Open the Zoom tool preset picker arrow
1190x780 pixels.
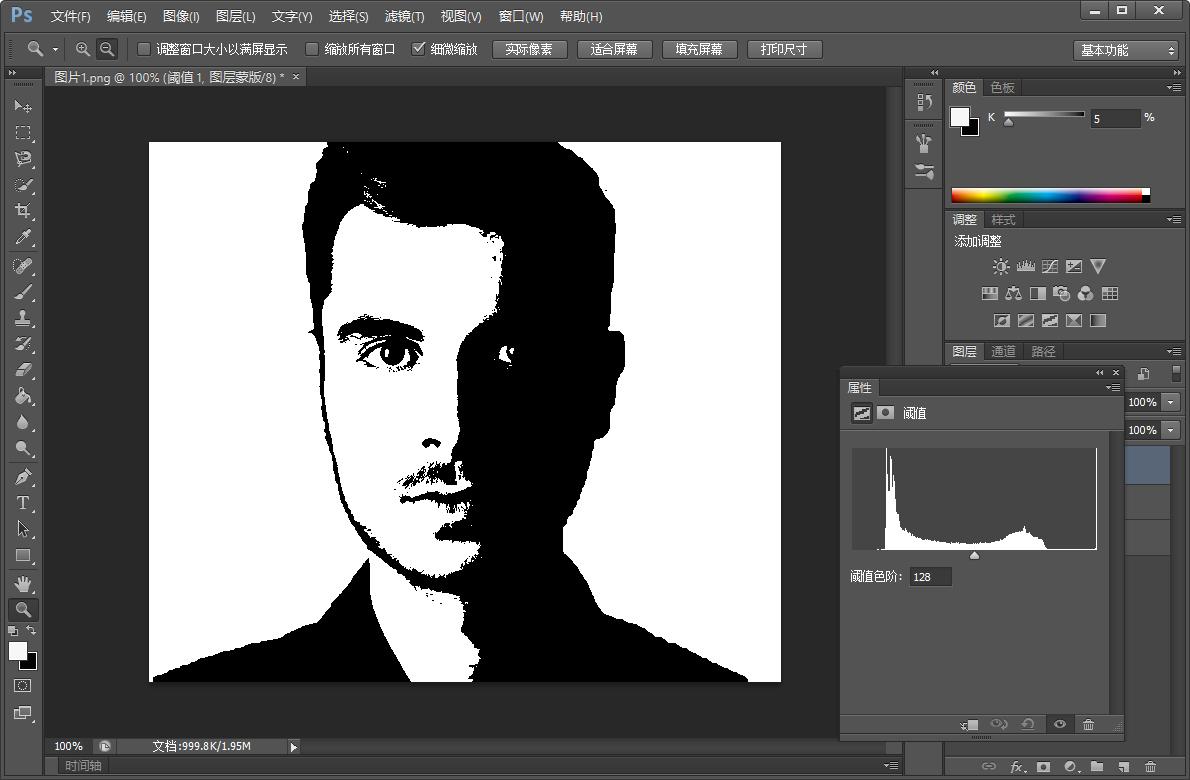coord(55,49)
